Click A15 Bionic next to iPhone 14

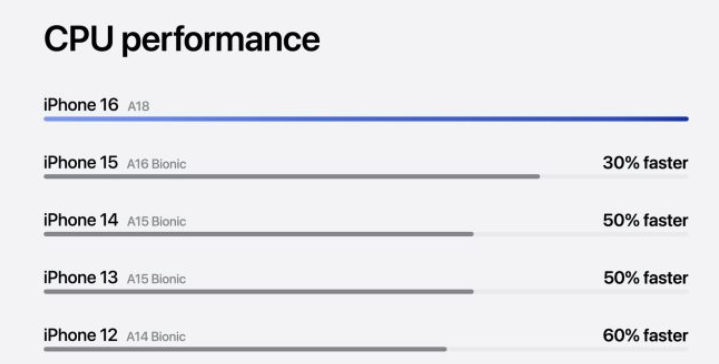click(x=156, y=222)
